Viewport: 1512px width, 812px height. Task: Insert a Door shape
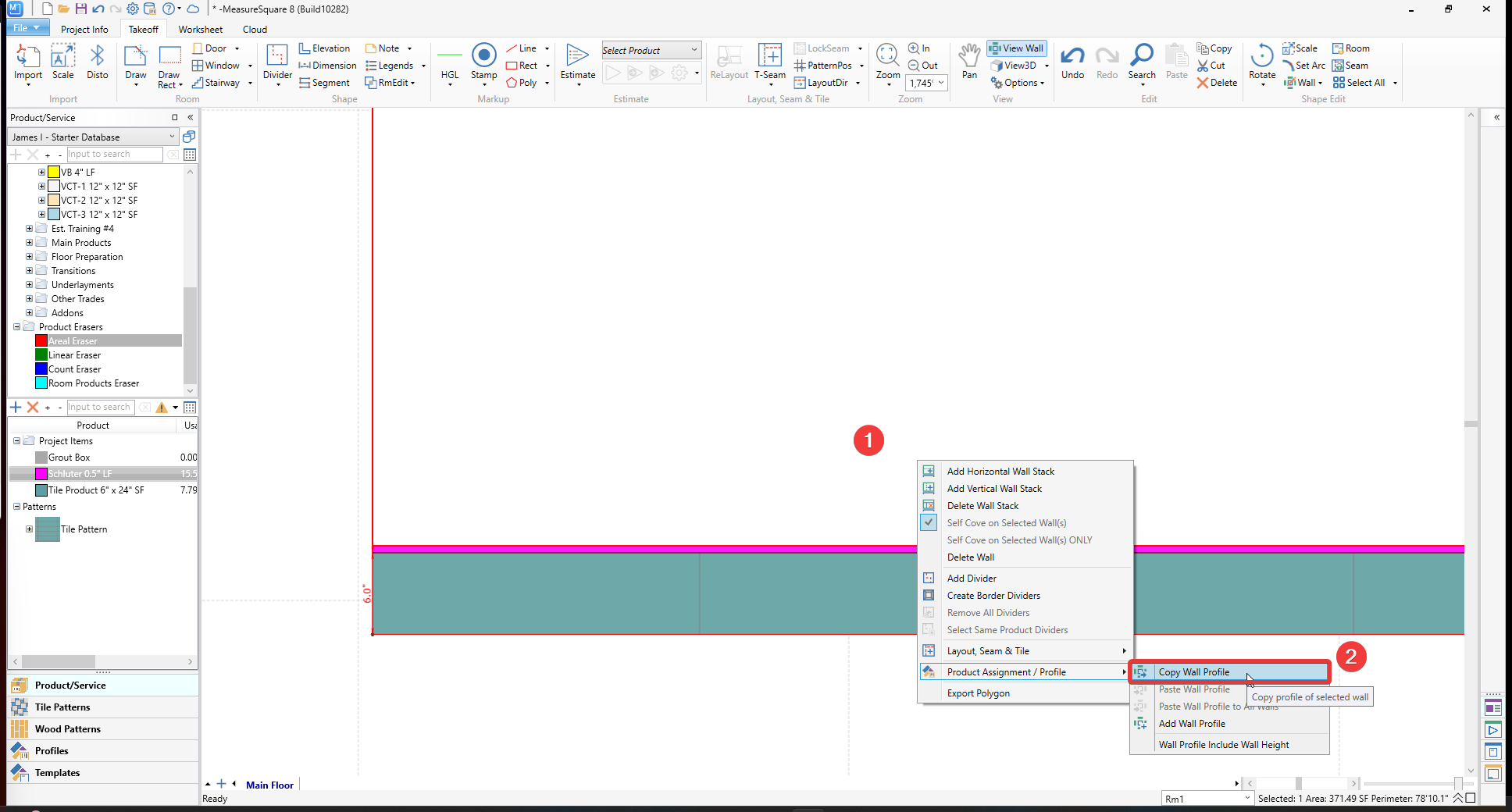pos(209,48)
